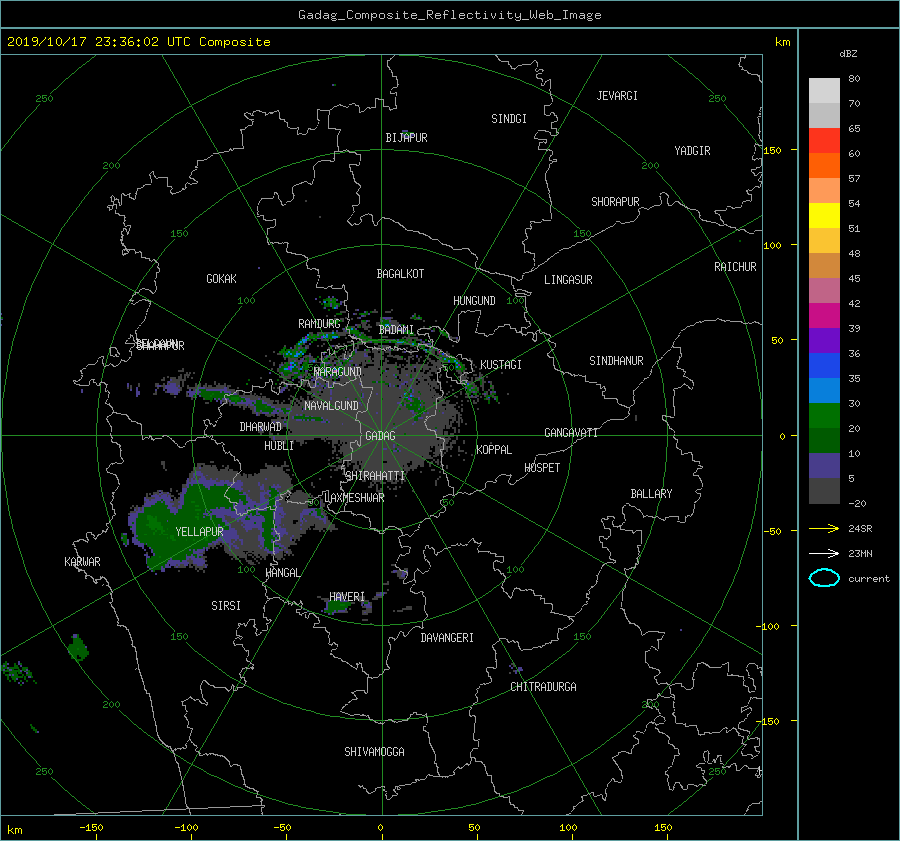
Task: Select the DHARWAD city label
Action: tap(261, 427)
